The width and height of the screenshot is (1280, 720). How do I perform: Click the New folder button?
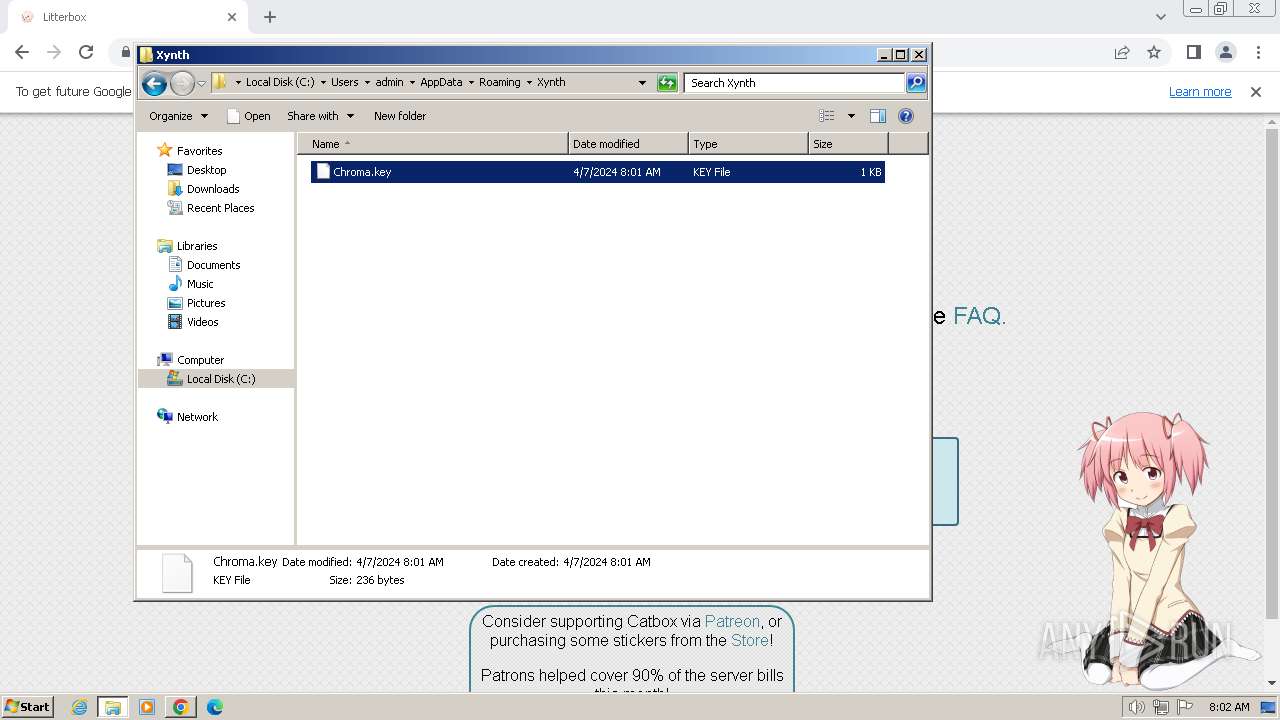click(400, 116)
